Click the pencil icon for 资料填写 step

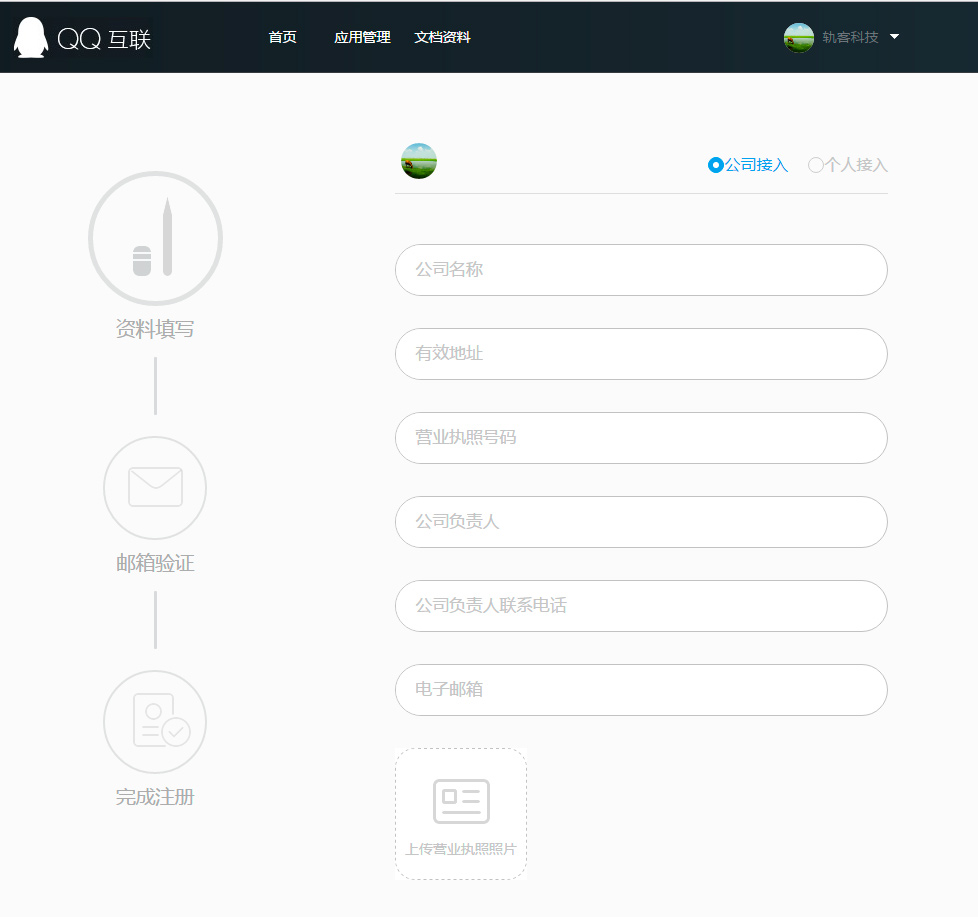155,238
